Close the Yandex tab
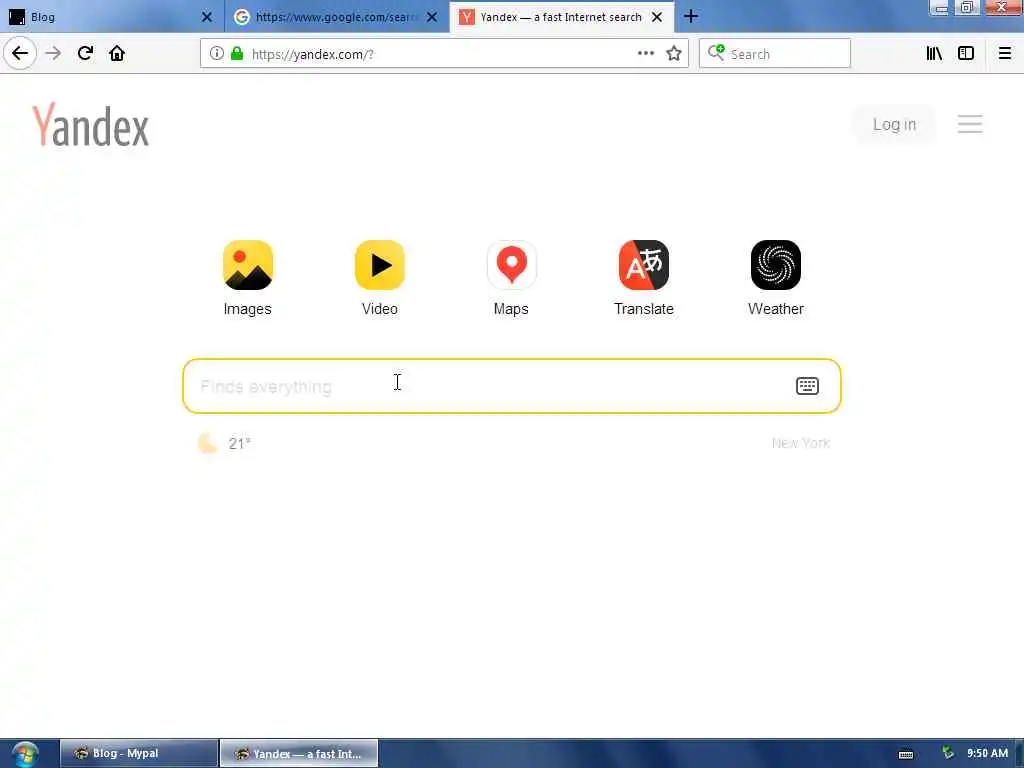The image size is (1024, 768). pos(657,17)
